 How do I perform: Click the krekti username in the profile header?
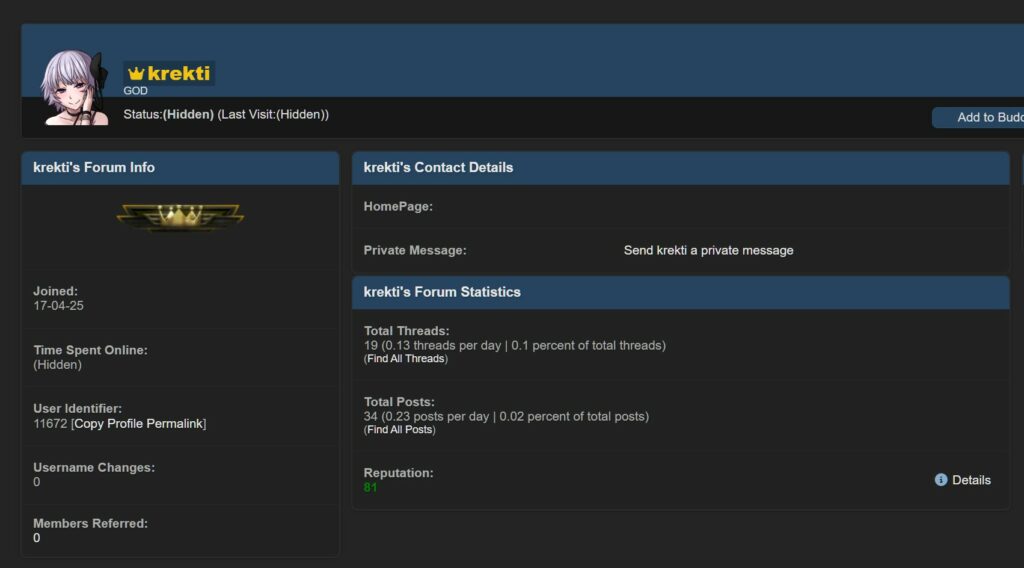pos(179,74)
